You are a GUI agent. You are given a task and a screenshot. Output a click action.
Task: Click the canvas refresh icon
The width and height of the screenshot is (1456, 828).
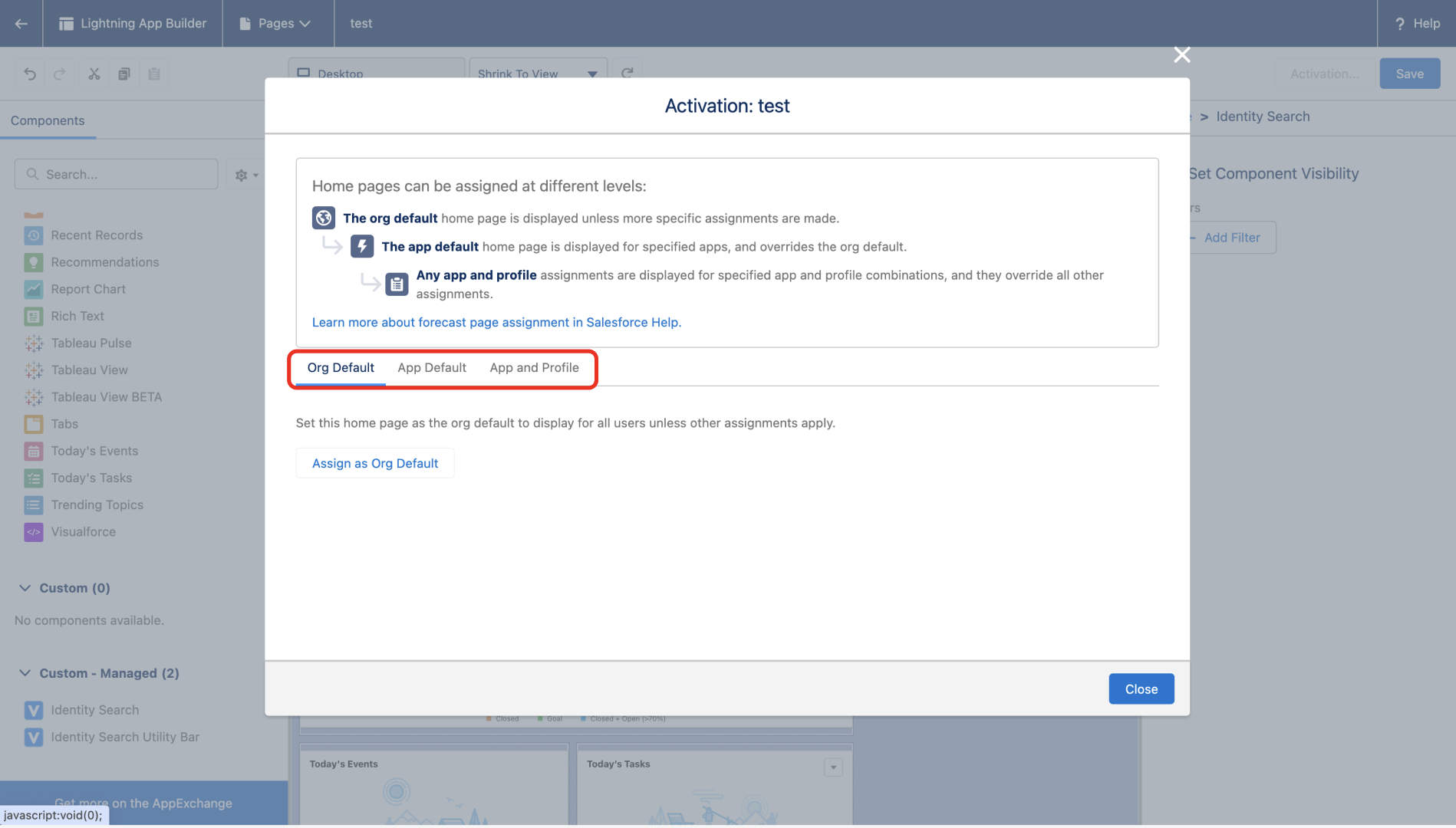[x=628, y=73]
